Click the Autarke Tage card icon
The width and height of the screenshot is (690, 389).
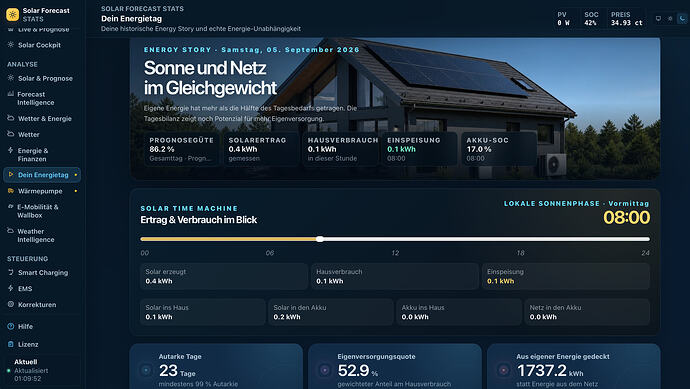(146, 370)
